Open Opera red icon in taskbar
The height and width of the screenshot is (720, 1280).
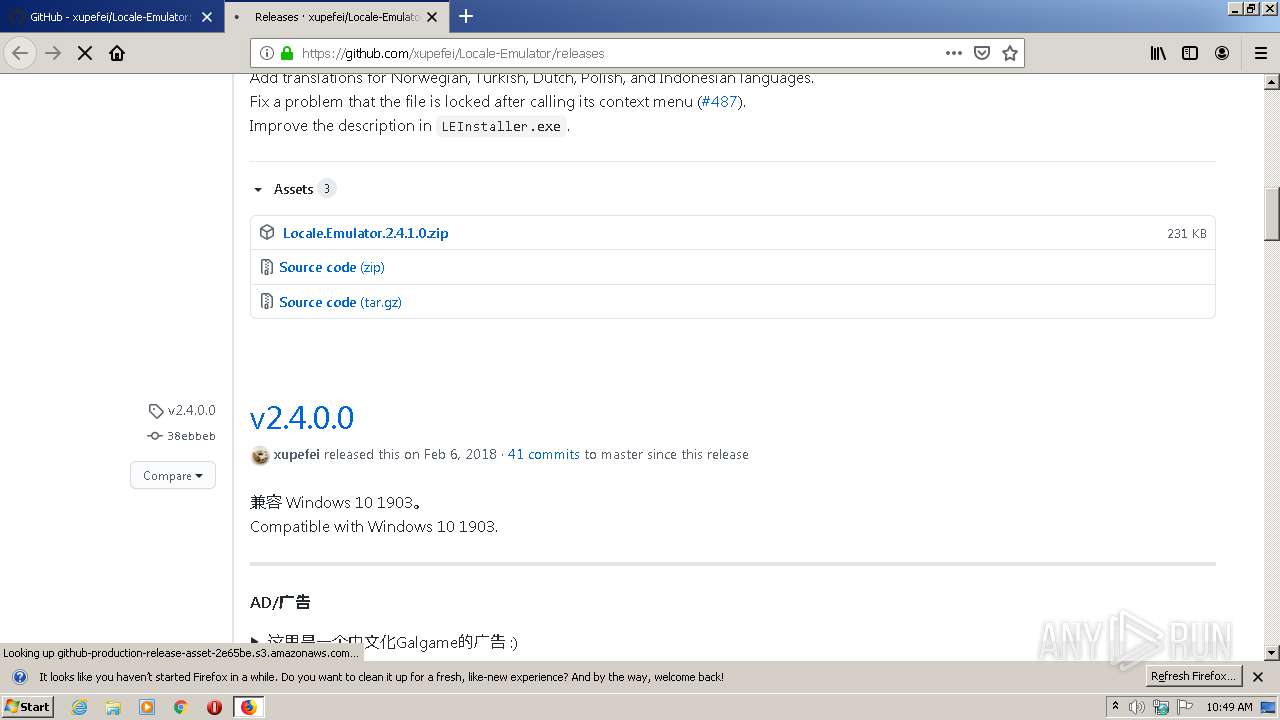214,707
